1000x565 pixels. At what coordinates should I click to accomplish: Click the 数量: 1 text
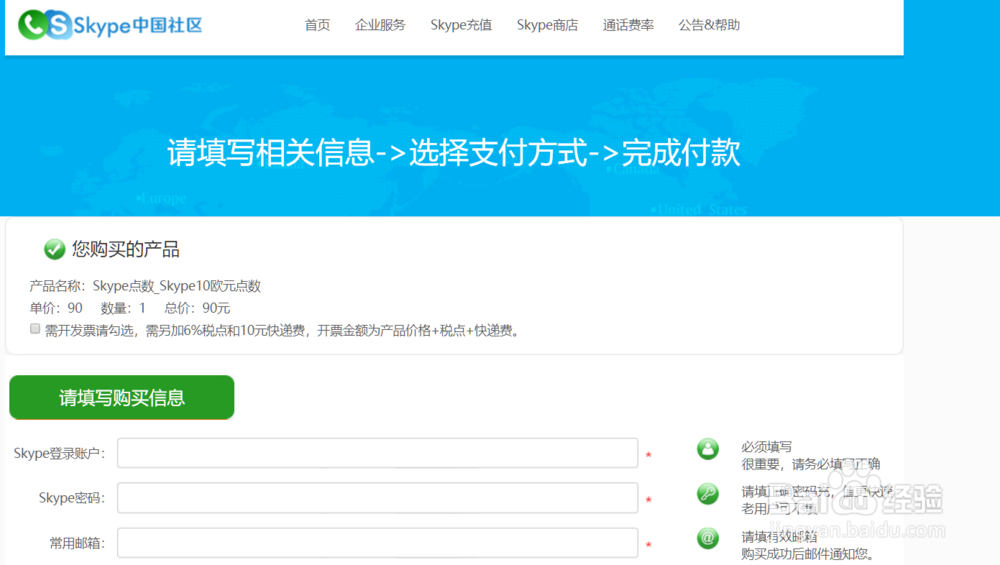123,308
